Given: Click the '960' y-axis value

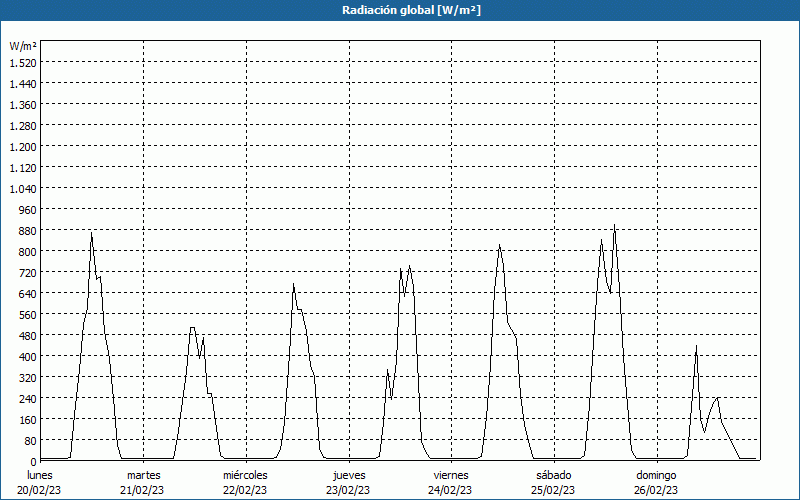Looking at the screenshot, I should click(x=28, y=210).
